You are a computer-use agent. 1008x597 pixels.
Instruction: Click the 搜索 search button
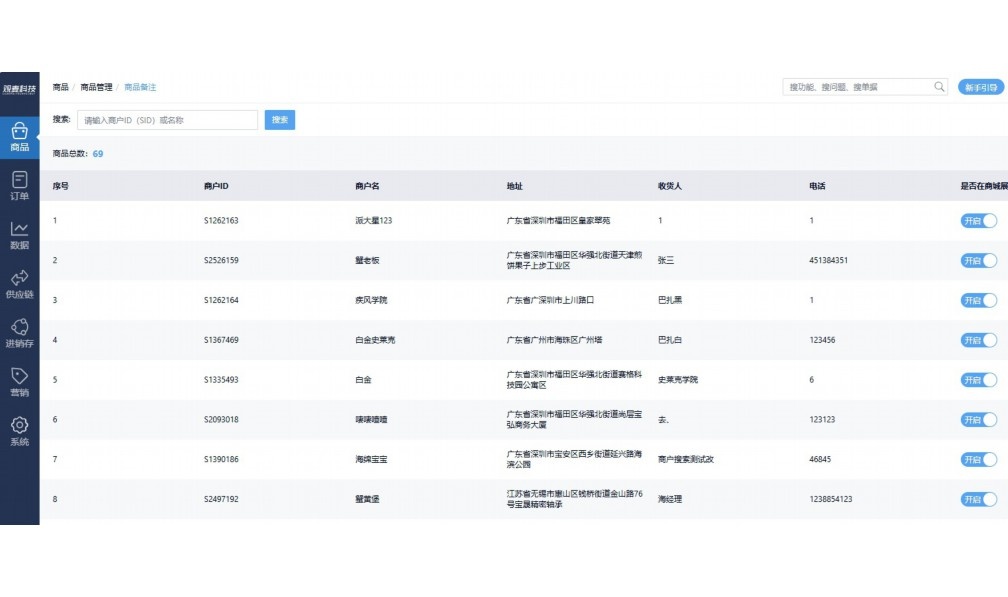point(280,119)
